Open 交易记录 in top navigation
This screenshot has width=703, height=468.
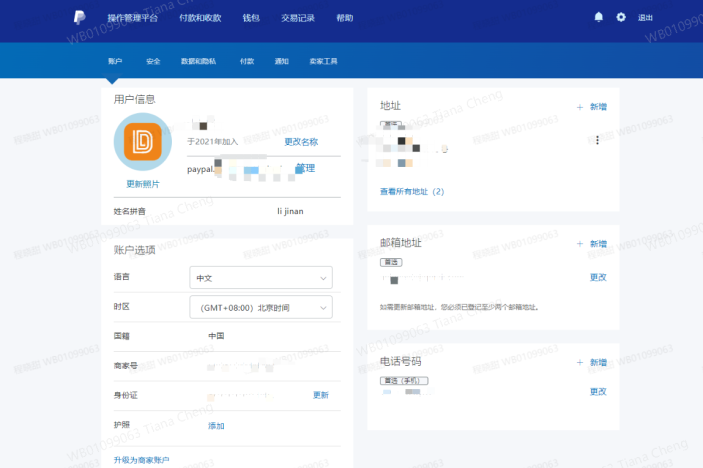297,18
